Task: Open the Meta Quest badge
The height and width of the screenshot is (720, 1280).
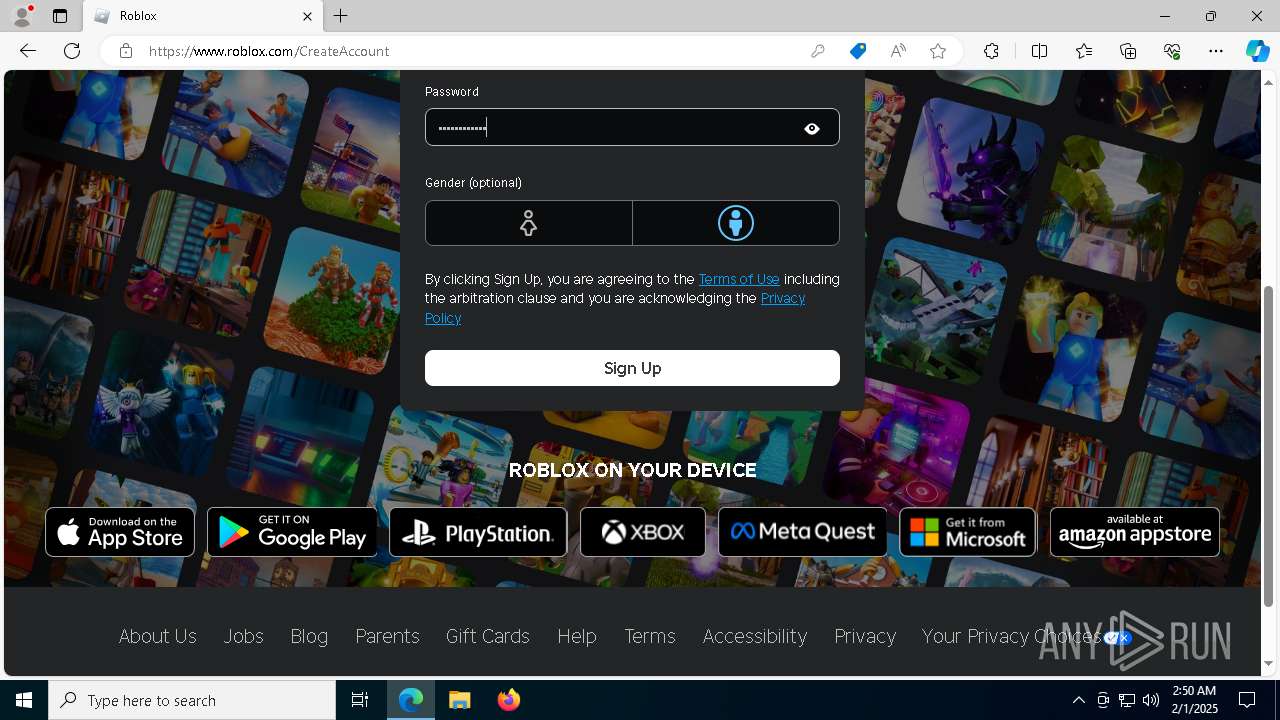Action: (x=802, y=532)
